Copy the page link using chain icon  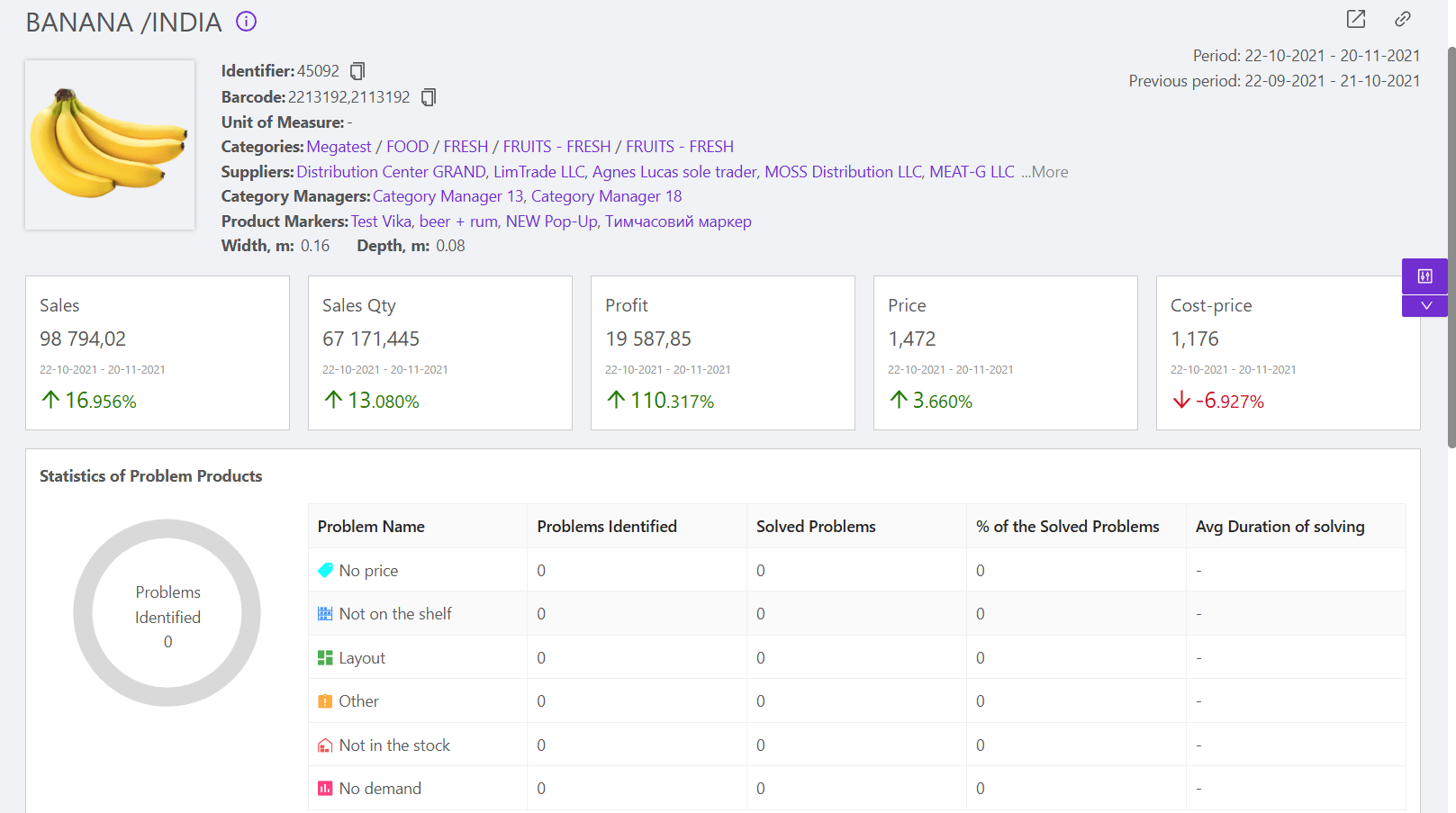(x=1402, y=19)
